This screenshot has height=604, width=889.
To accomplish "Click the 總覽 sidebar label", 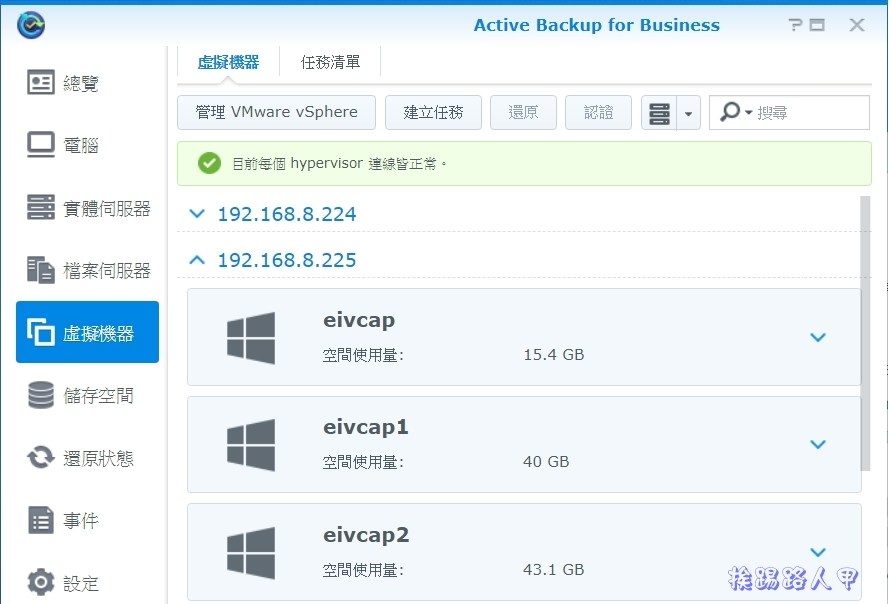I will pos(81,83).
